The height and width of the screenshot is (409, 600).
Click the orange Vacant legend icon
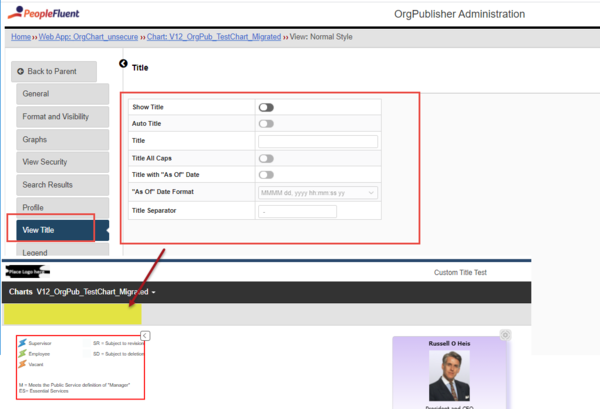tap(23, 364)
